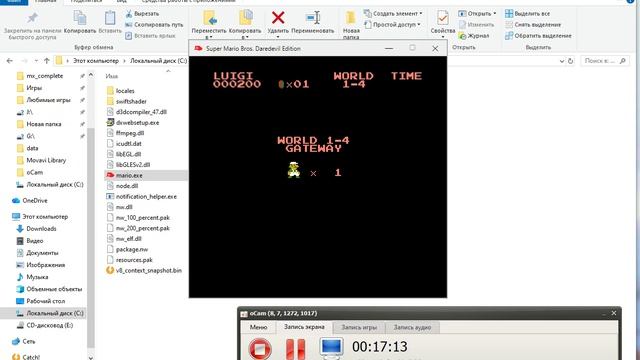Image resolution: width=640 pixels, height=360 pixels.
Task: Switch to oCam Меню tab
Action: tap(258, 327)
